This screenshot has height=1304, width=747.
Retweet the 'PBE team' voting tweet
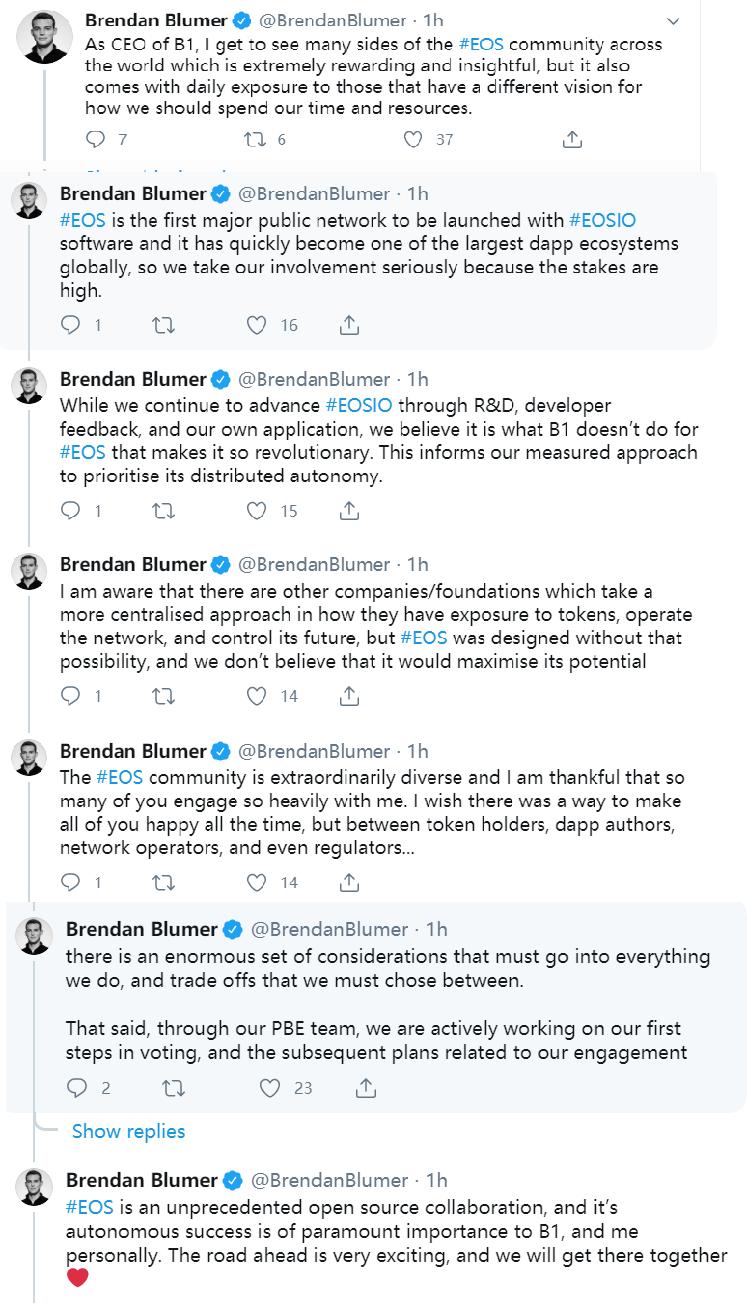[172, 1088]
